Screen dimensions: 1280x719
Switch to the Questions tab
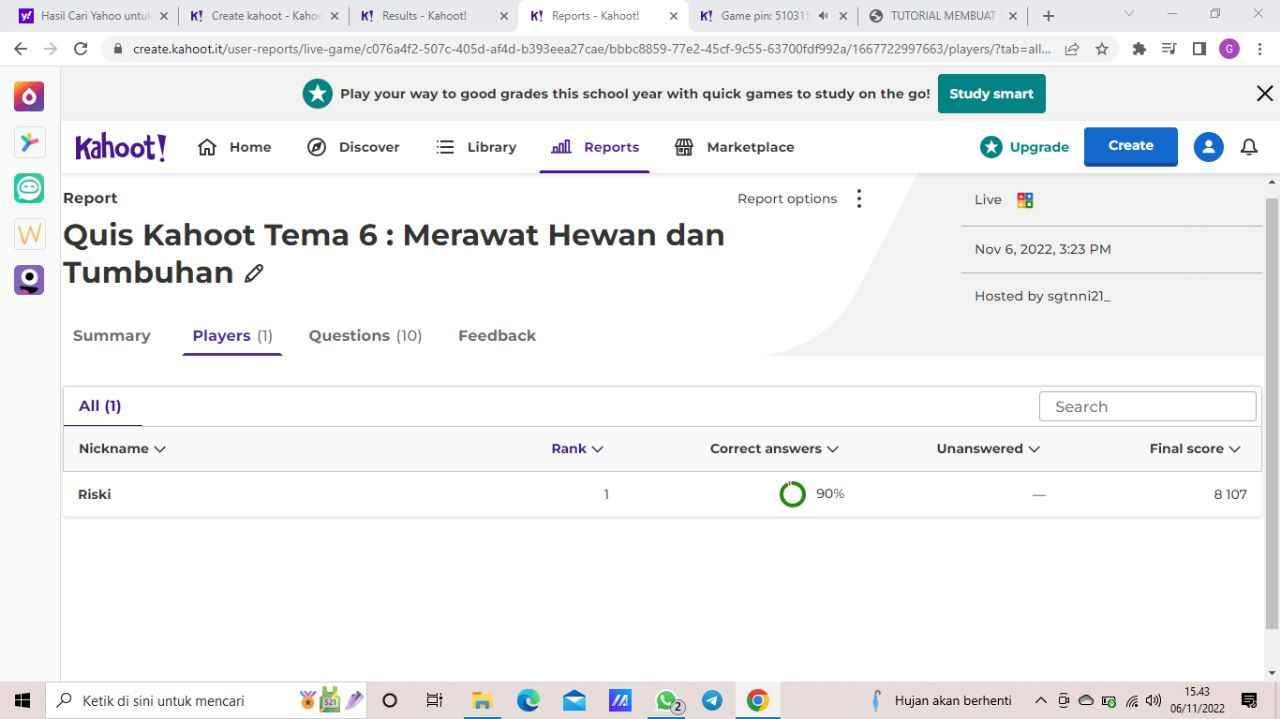click(x=365, y=336)
